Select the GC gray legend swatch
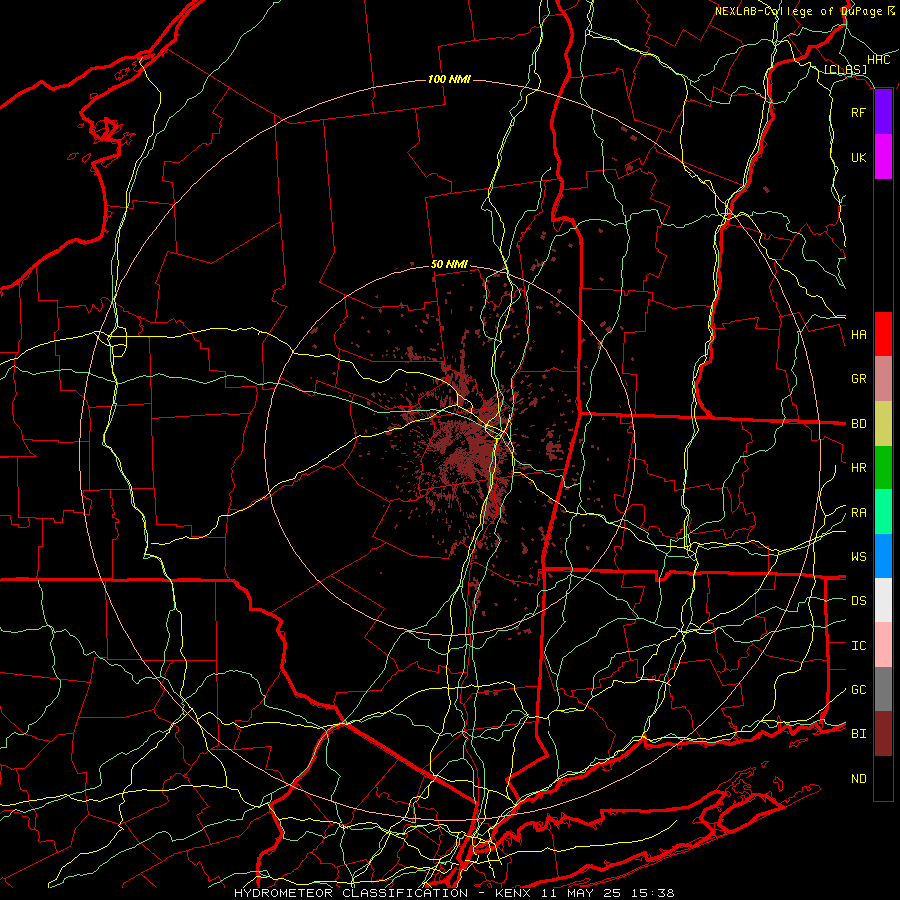Screen dimensions: 900x900 pos(883,689)
